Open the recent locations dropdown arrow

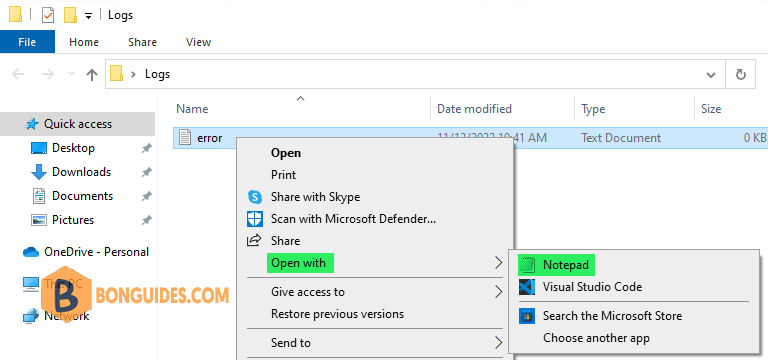(71, 74)
